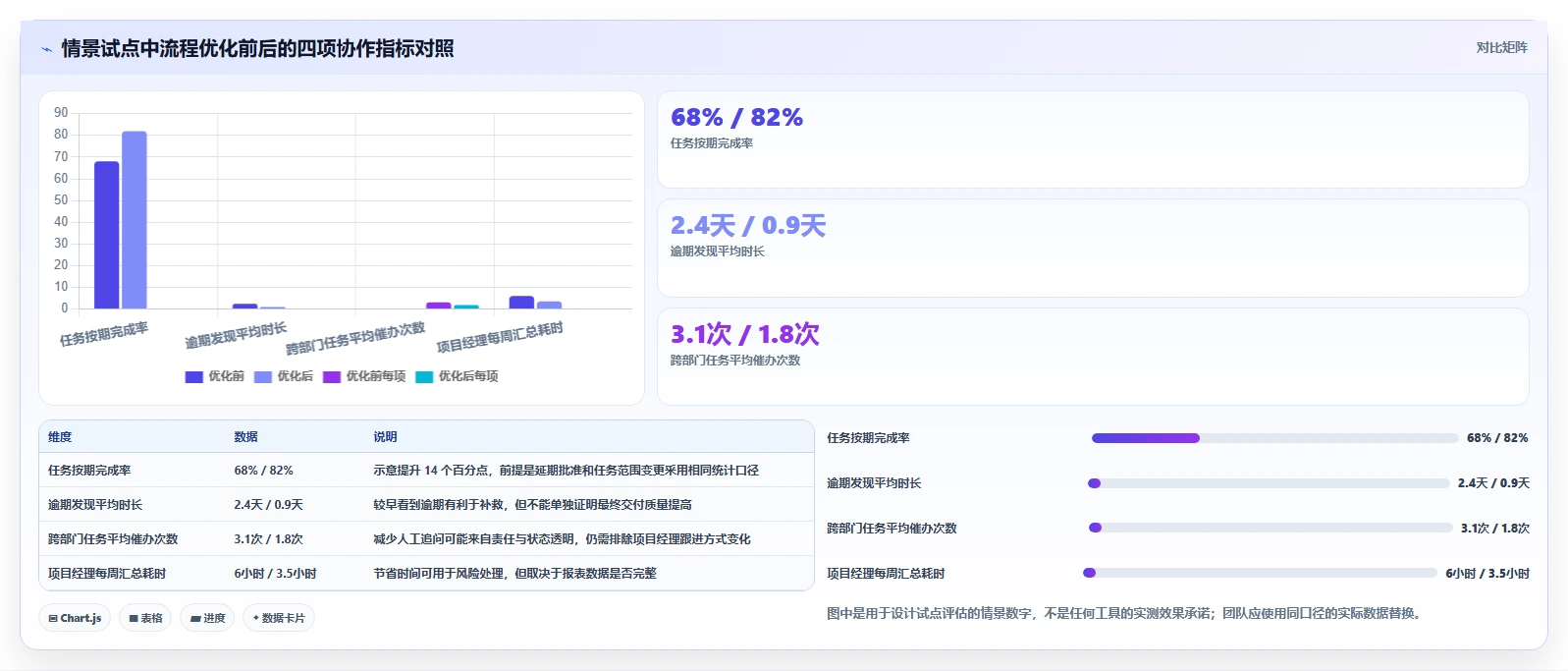The height and width of the screenshot is (671, 1568).
Task: Click the Chart.js tag chip
Action: point(75,618)
